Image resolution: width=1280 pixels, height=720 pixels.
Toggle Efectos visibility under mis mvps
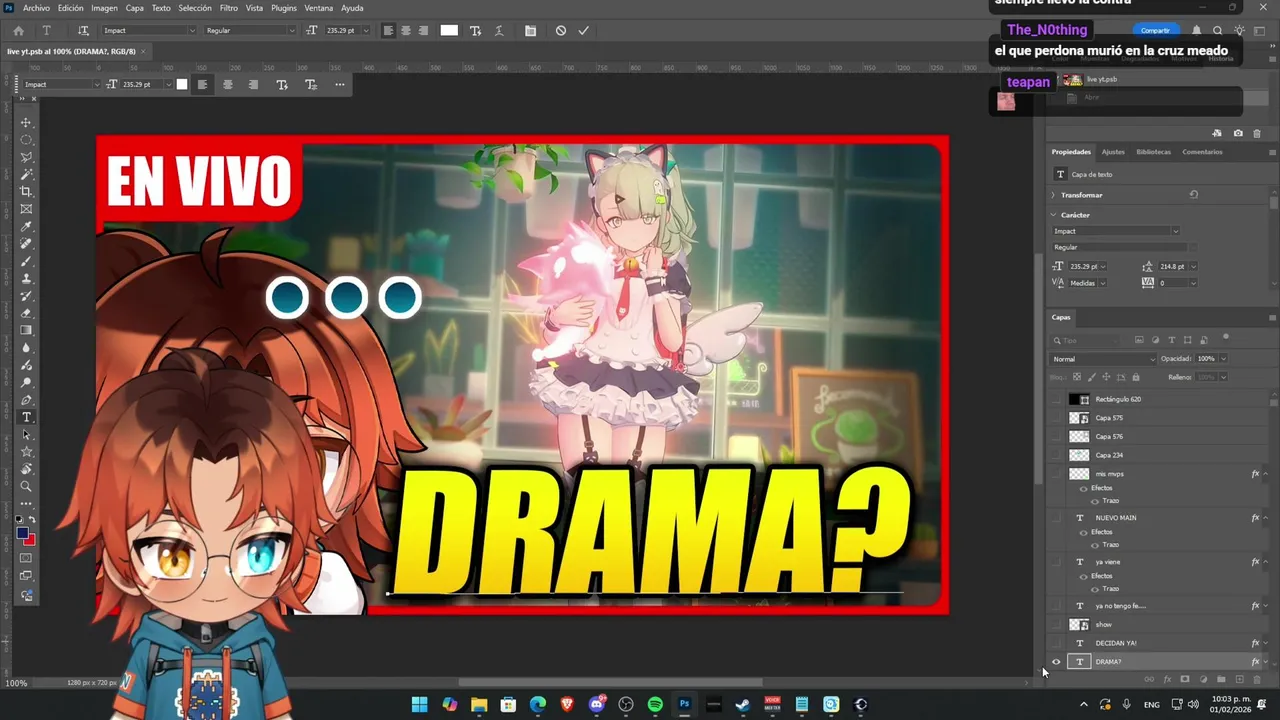pyautogui.click(x=1084, y=488)
